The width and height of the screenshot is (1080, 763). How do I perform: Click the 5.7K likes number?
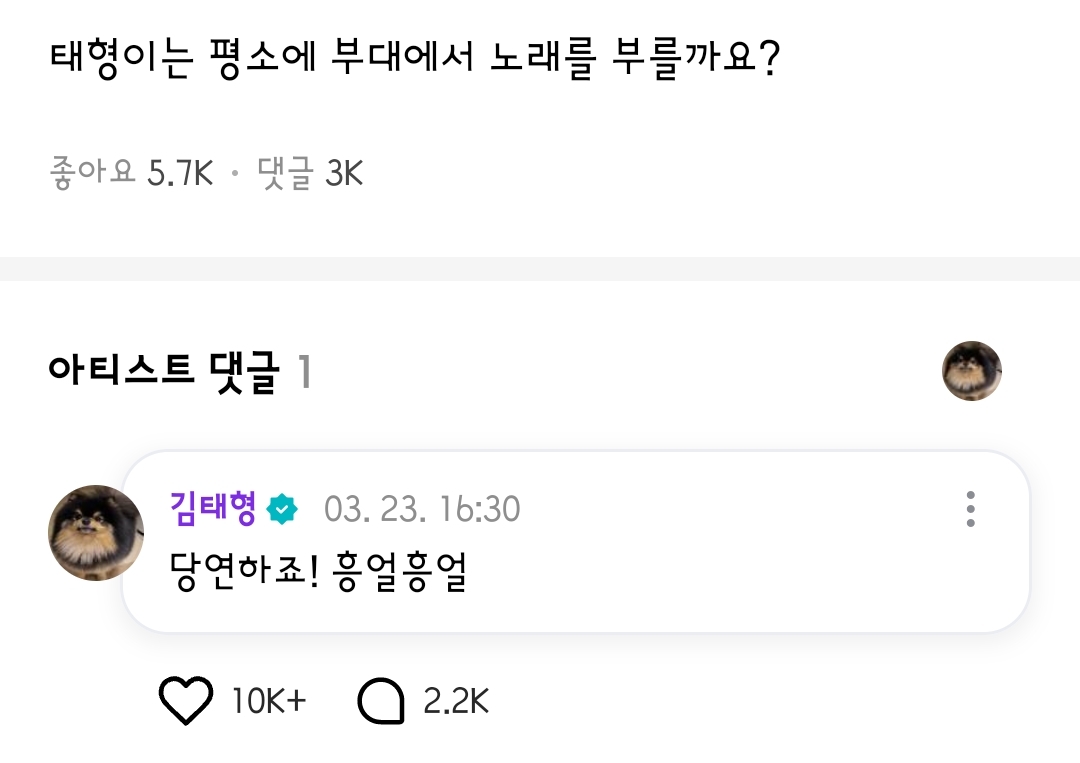tap(180, 173)
